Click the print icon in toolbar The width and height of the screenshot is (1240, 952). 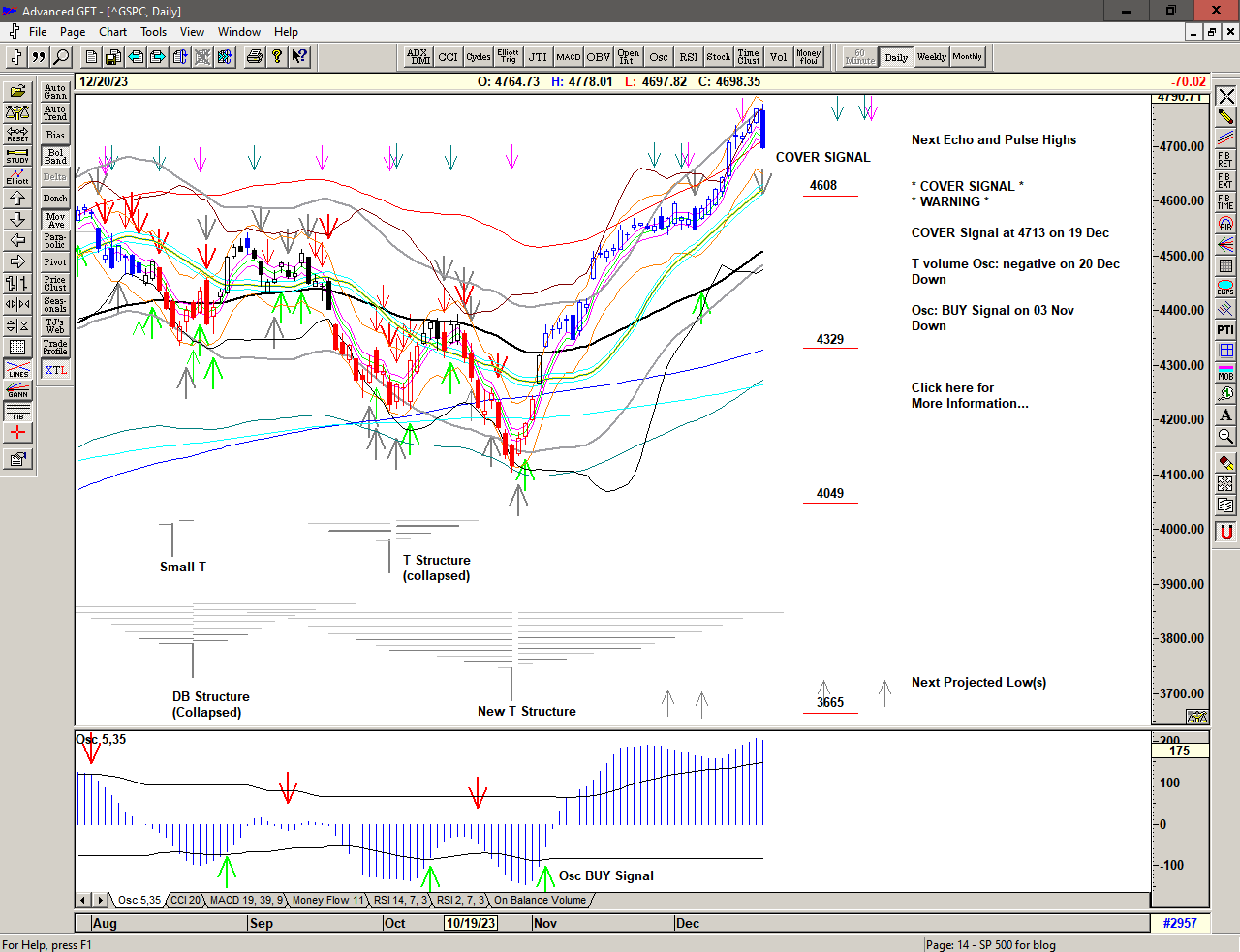click(254, 57)
